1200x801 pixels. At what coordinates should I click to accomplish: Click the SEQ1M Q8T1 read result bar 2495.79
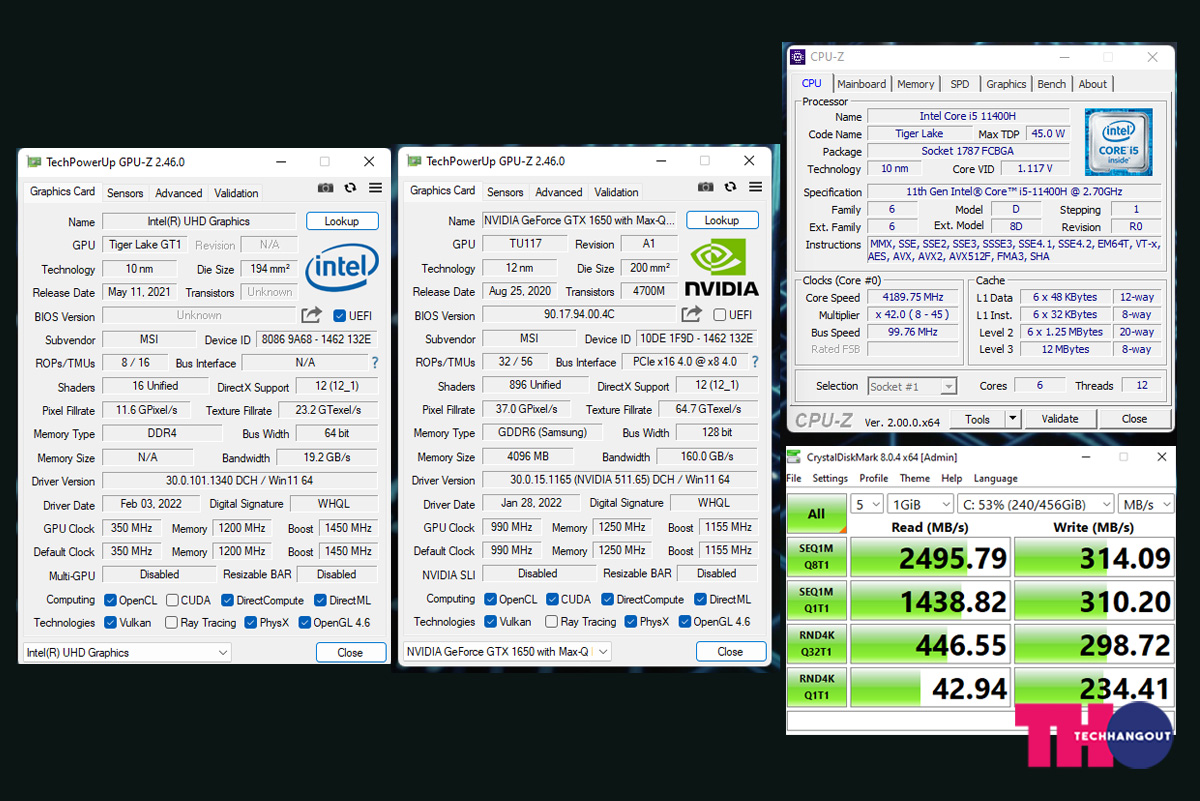click(929, 558)
